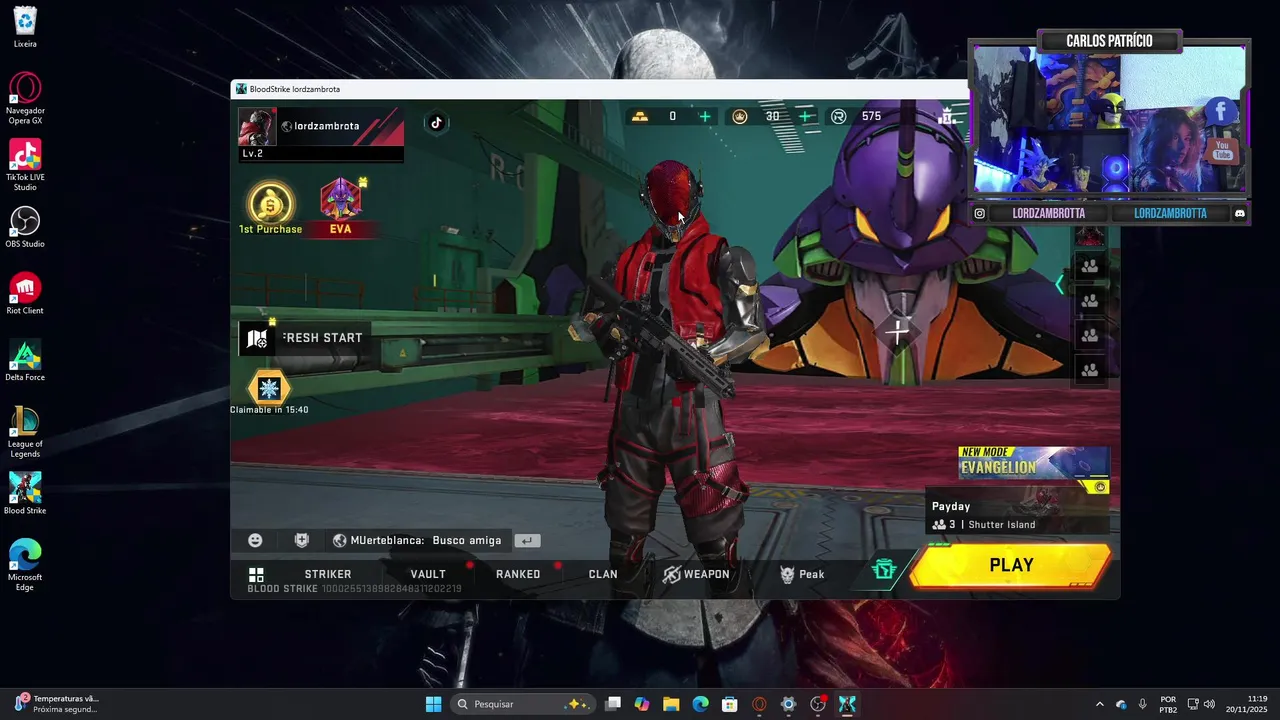Show hidden system tray icons chevron
This screenshot has height=720, width=1280.
(1099, 704)
